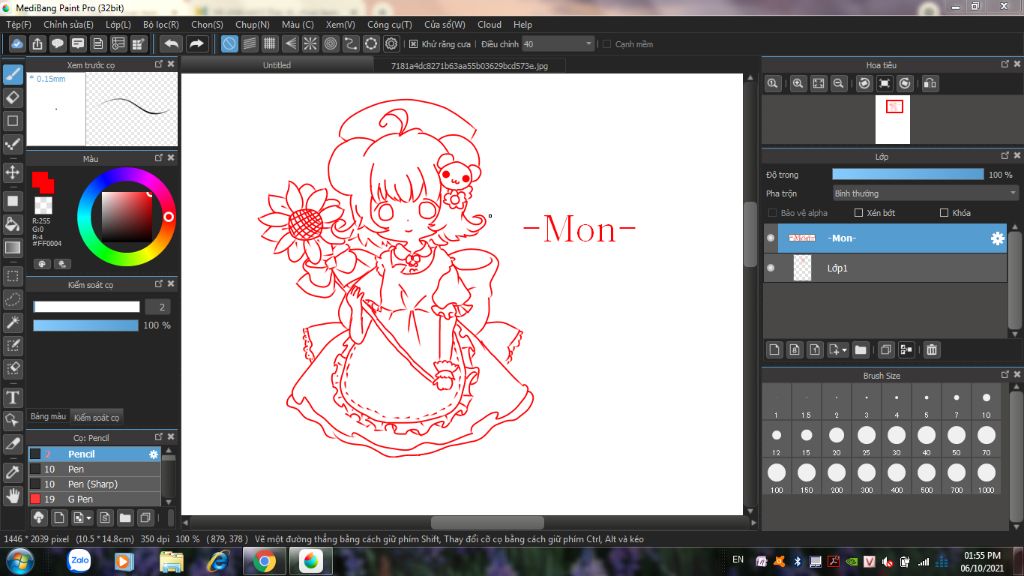
Task: Select the Move tool
Action: coord(12,172)
